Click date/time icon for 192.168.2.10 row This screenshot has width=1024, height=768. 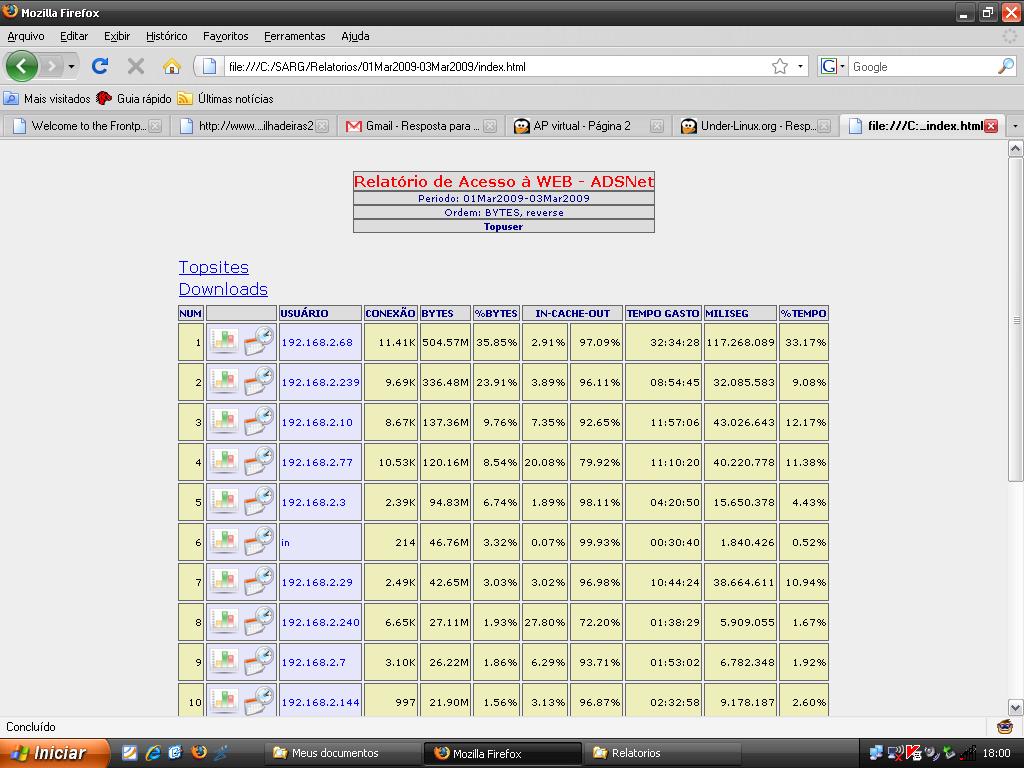coord(259,421)
